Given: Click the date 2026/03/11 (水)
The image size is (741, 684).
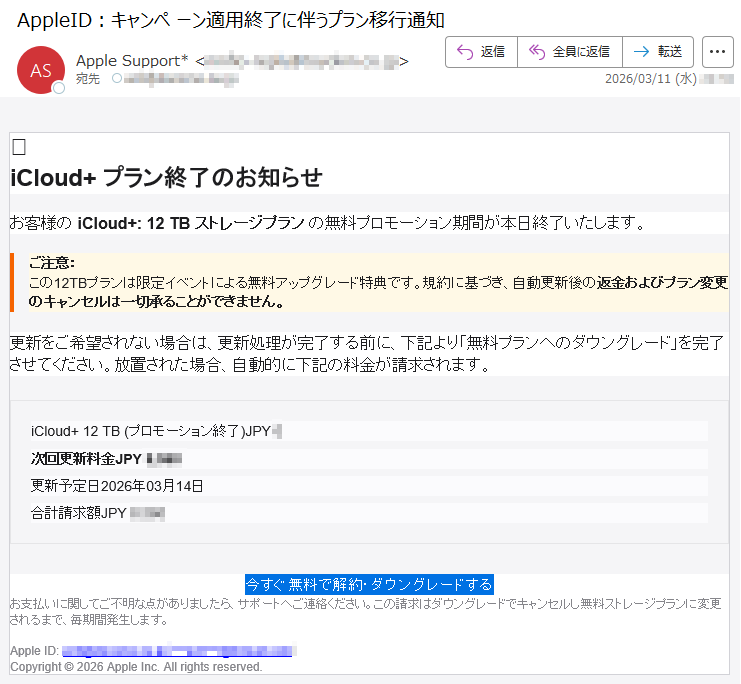Looking at the screenshot, I should [651, 78].
